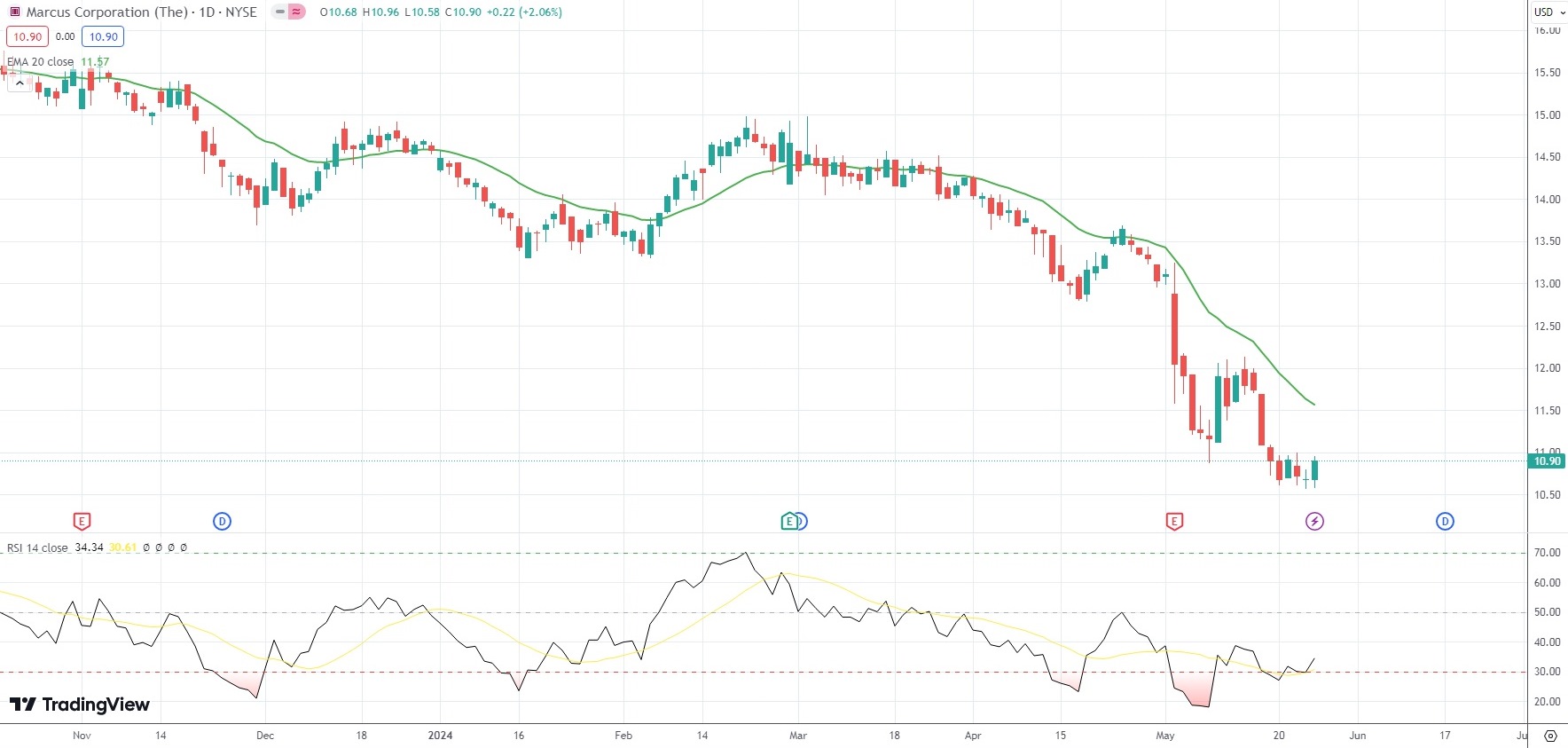Open the red earnings marker in May

1174,522
